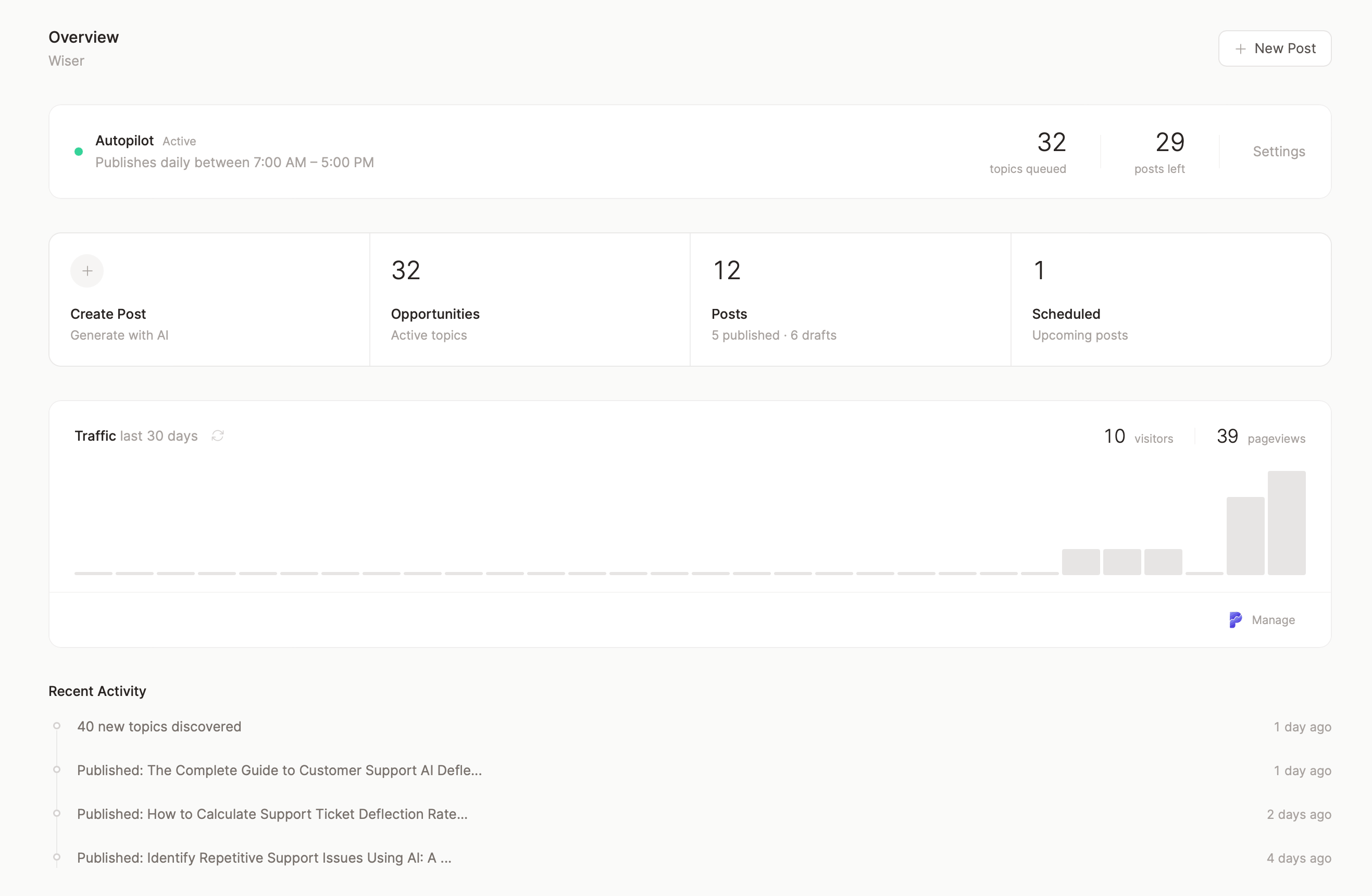Open 'How to Calculate Support Ticket Deflection Rate' entry
This screenshot has width=1372, height=896.
point(272,814)
